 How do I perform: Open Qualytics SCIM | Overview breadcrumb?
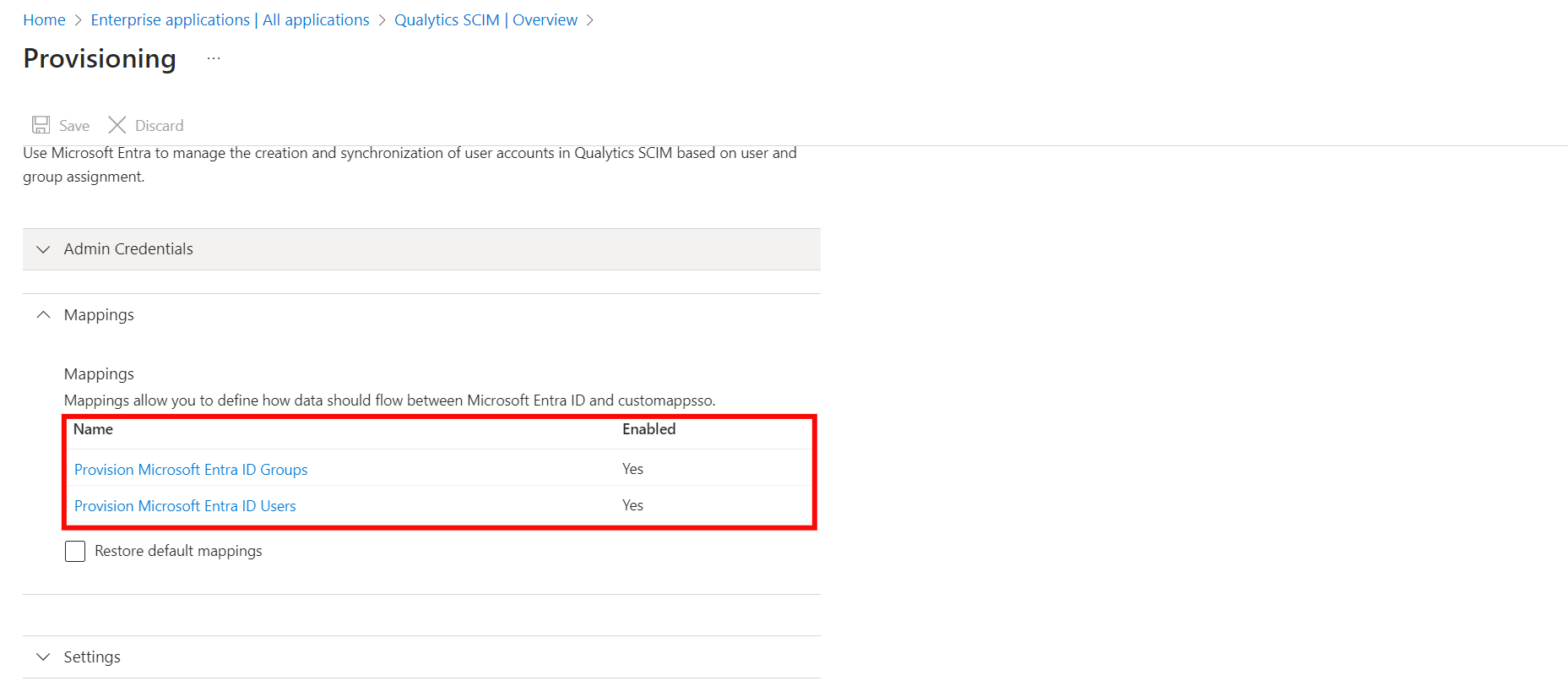tap(486, 19)
